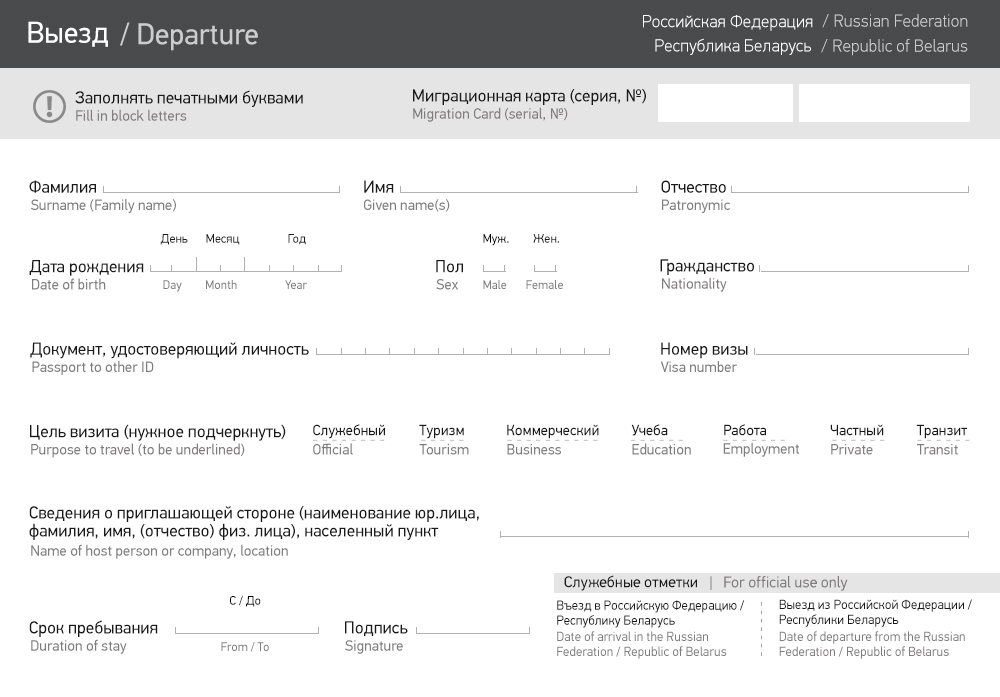Click the Visa number field
1000x697 pixels.
pyautogui.click(x=861, y=349)
